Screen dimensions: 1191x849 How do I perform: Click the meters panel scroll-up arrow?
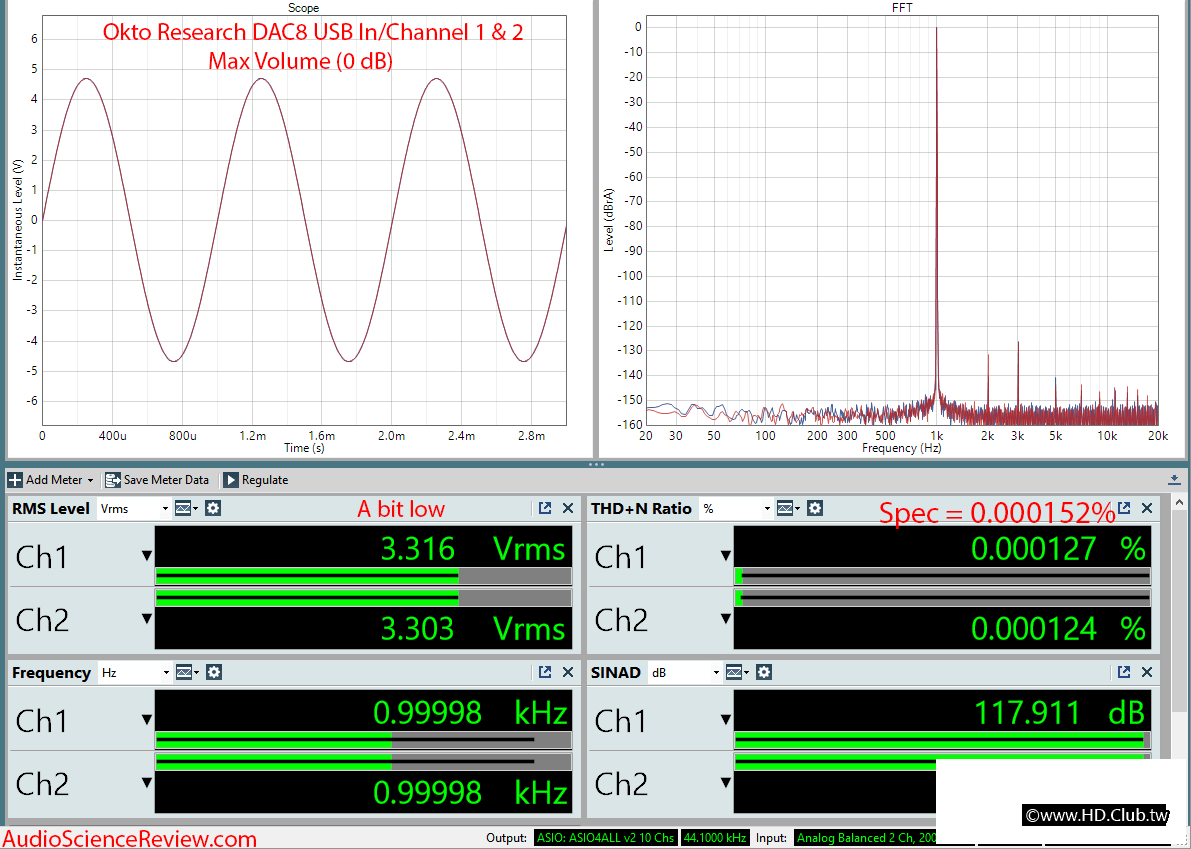point(1179,503)
